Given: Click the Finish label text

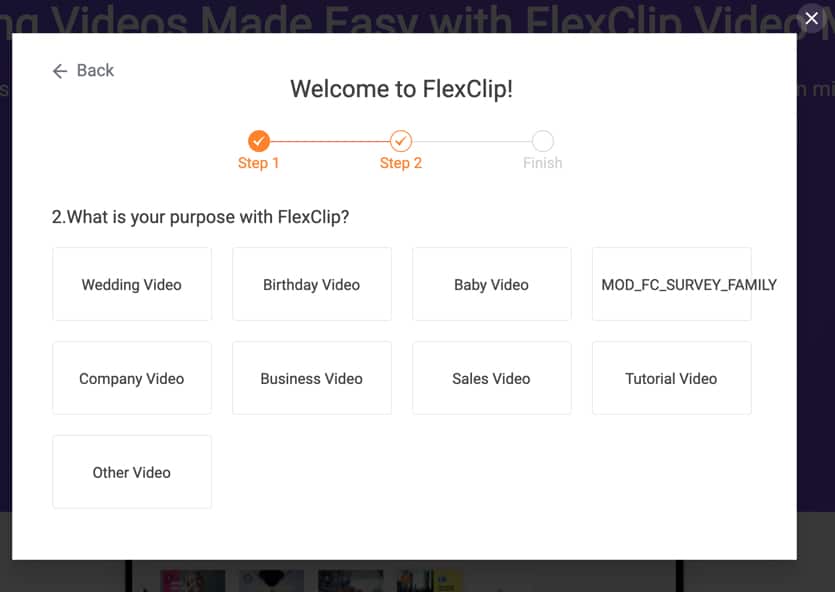Looking at the screenshot, I should coord(542,162).
